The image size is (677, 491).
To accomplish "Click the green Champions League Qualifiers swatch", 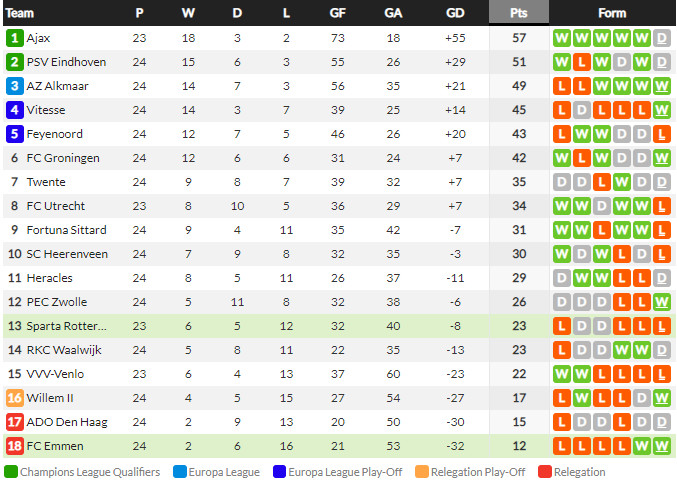I will coord(10,472).
